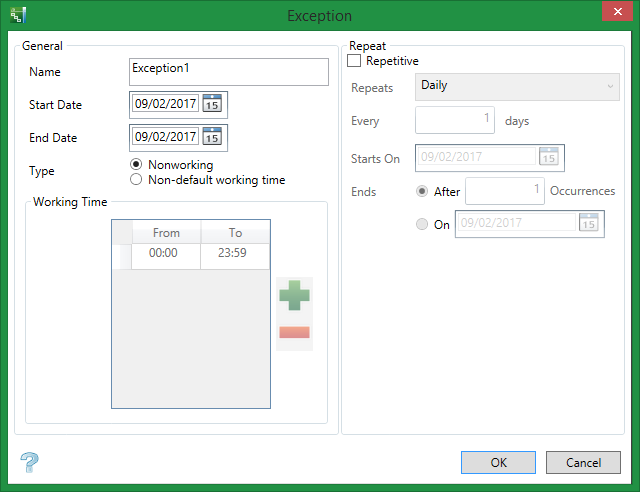Screen dimensions: 640x492
Task: Remove working time row with minus
Action: click(x=294, y=332)
